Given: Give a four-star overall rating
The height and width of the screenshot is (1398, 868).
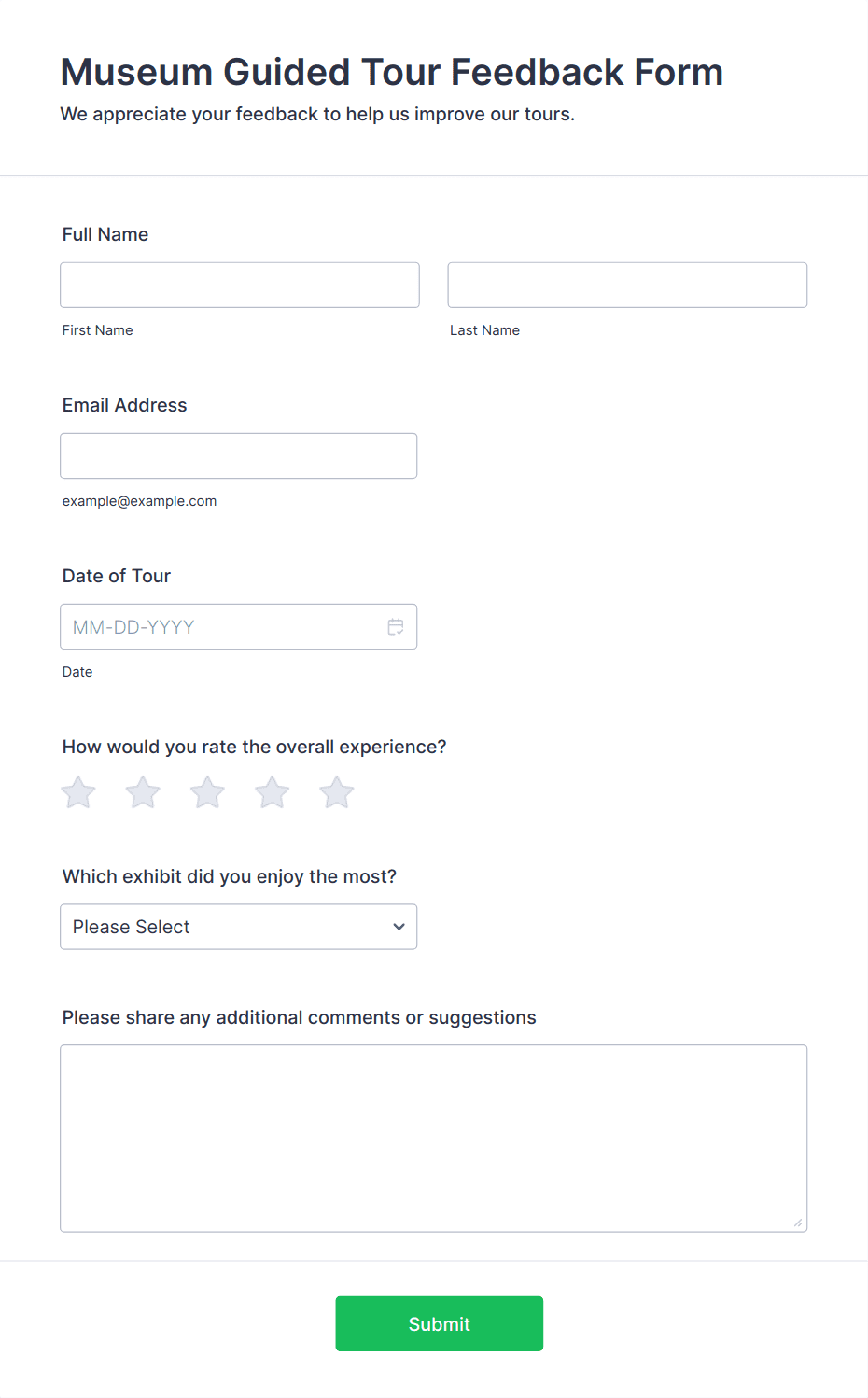Looking at the screenshot, I should point(273,792).
